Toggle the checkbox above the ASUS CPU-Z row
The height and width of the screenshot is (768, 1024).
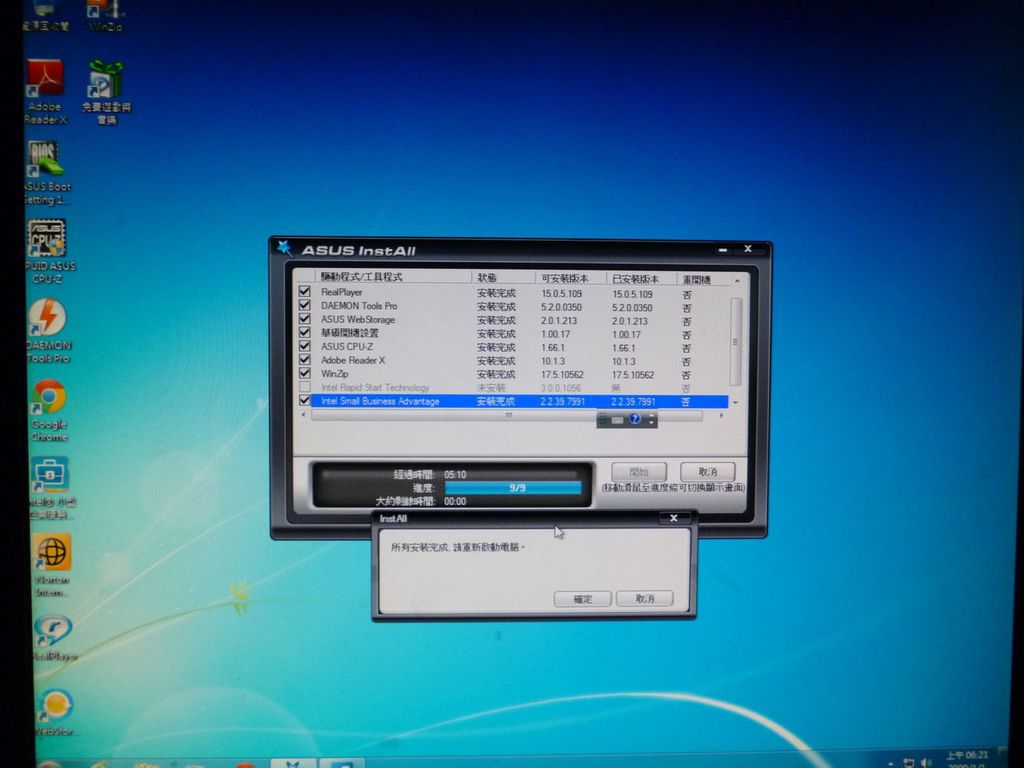click(304, 332)
